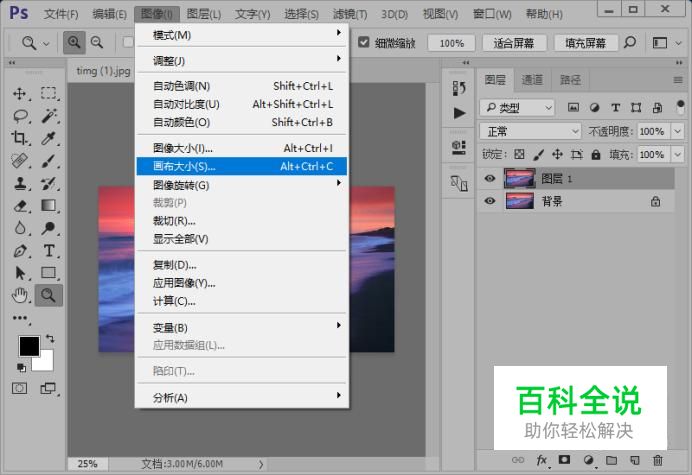Hide 背景 layer visibility eye
Screen dimensions: 692x475
click(x=489, y=201)
